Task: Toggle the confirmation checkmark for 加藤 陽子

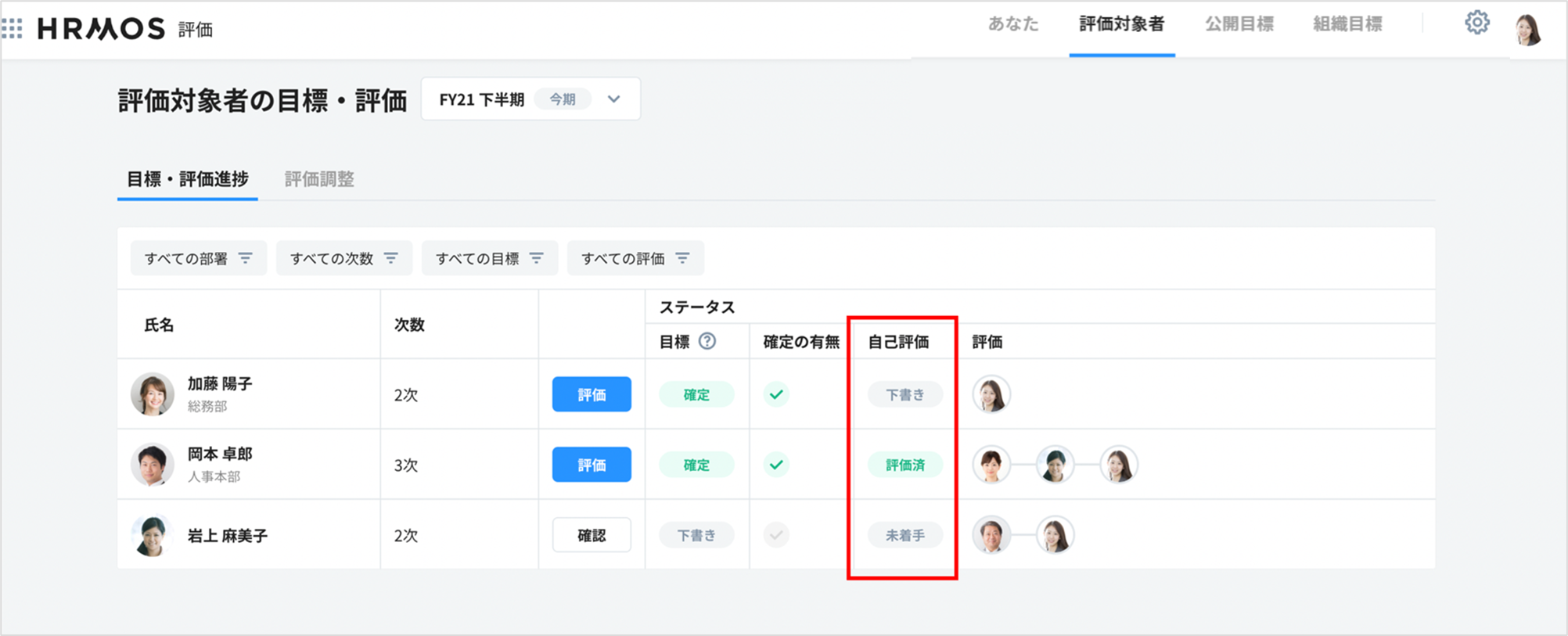Action: click(776, 394)
